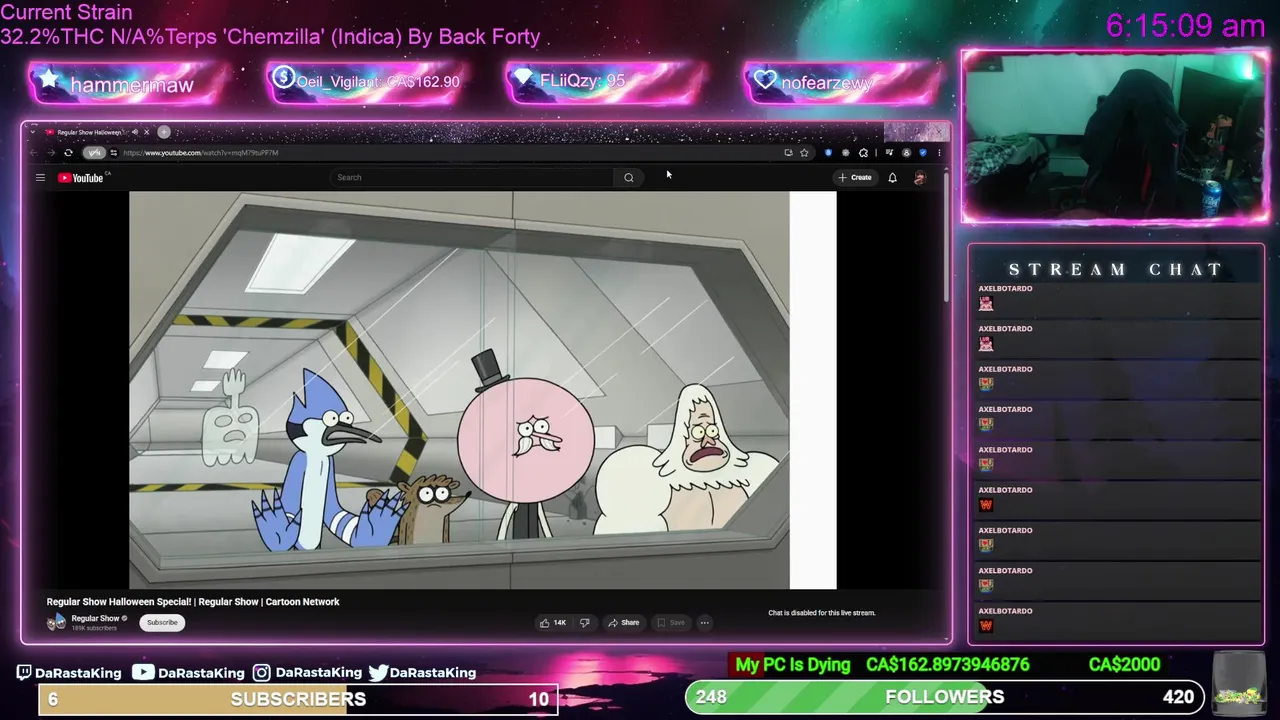Screen dimensions: 1280x720
Task: Open the YouTube account avatar menu
Action: [x=920, y=177]
